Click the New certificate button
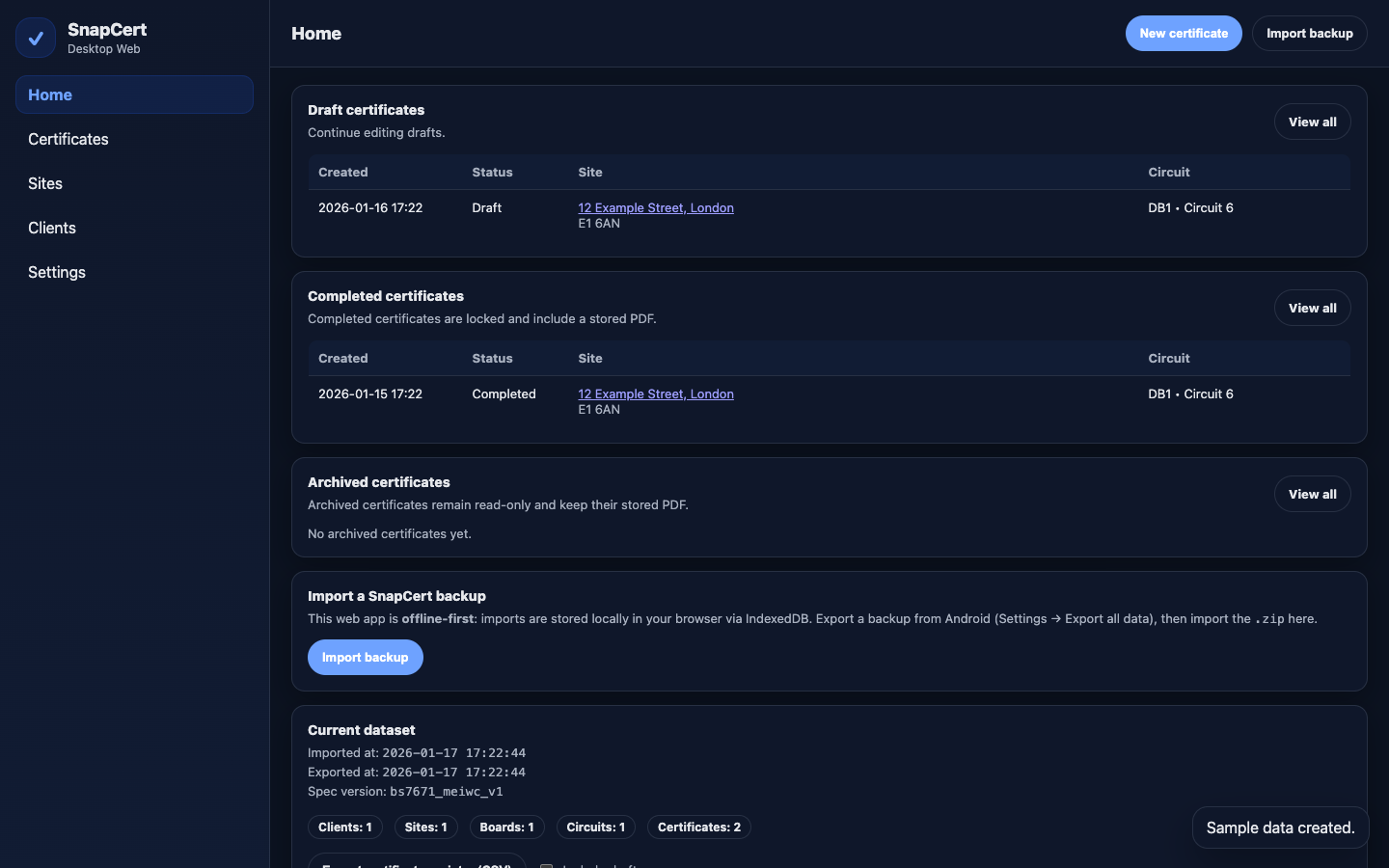 [x=1184, y=33]
